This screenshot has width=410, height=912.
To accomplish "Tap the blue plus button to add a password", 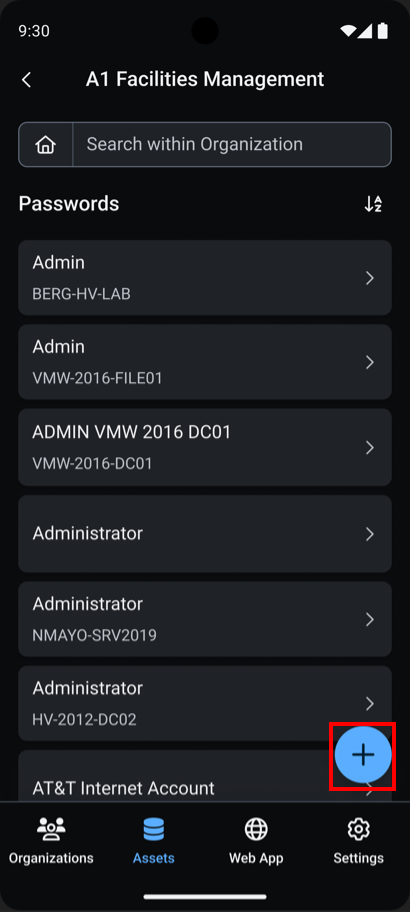I will point(363,754).
